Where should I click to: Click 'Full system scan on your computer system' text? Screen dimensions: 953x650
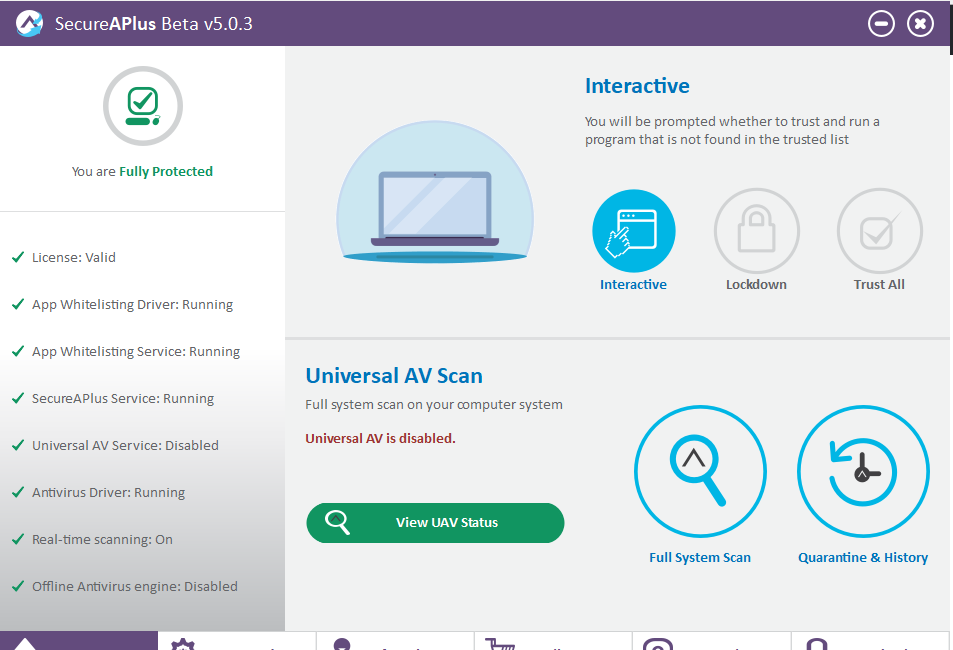click(434, 404)
